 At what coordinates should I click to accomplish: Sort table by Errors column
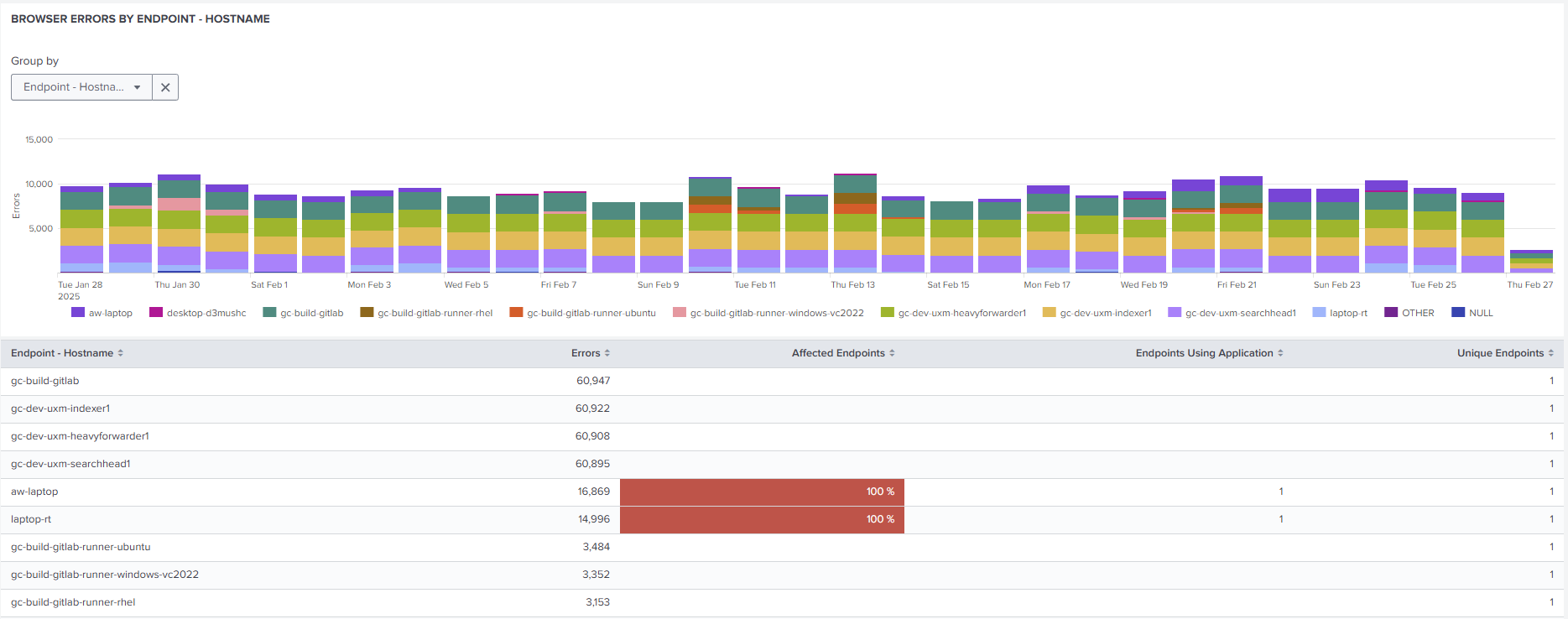click(x=590, y=353)
